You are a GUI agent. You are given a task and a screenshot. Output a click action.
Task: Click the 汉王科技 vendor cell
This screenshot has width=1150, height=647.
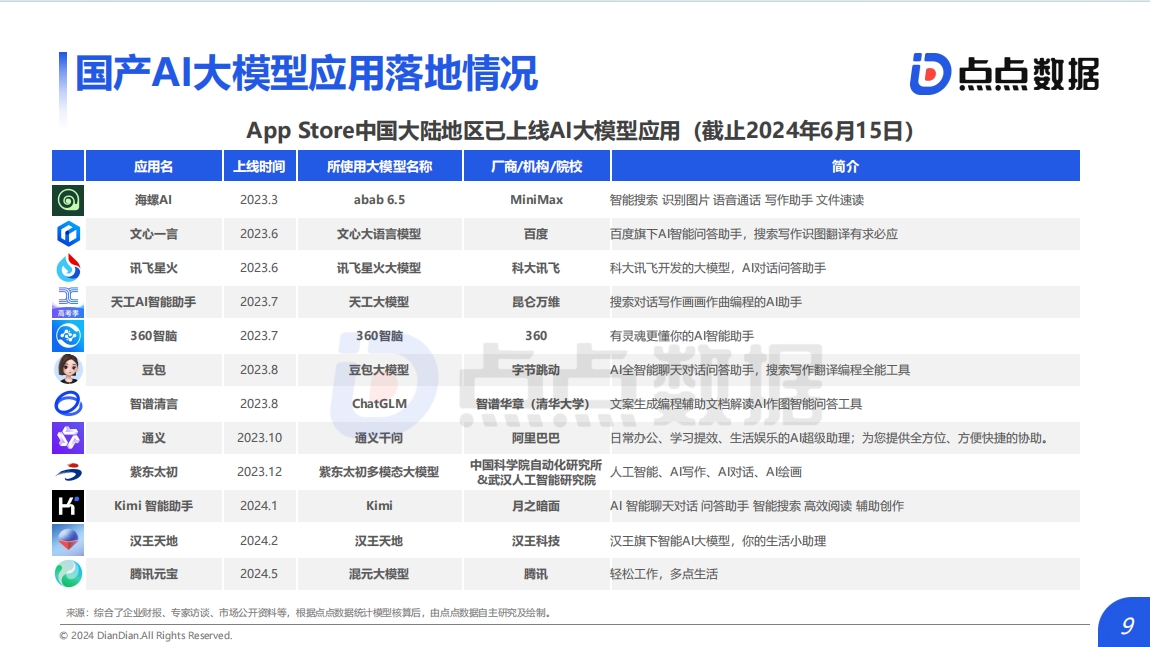[x=537, y=541]
